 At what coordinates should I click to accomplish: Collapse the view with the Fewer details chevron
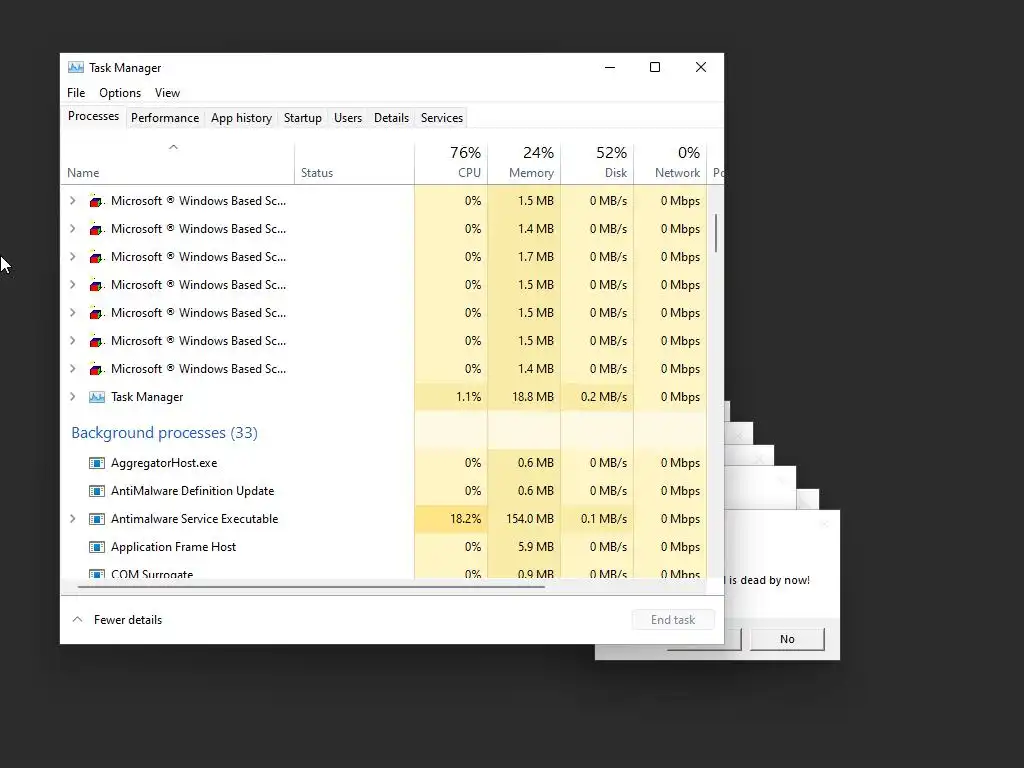pos(77,619)
